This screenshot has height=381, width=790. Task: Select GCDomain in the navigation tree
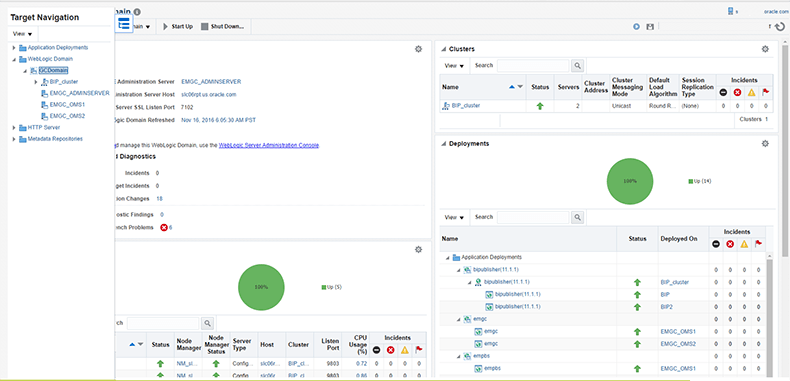pos(53,71)
